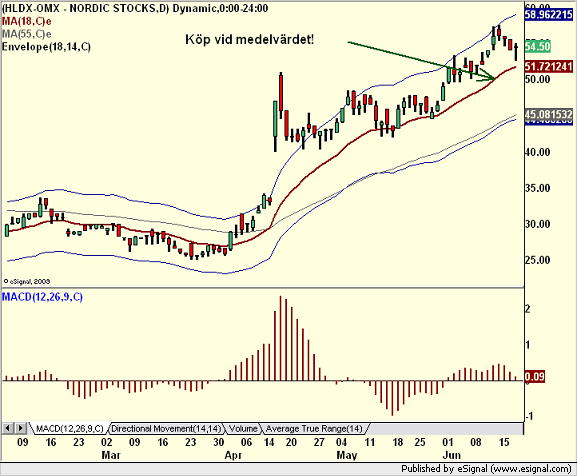Click the eSignal copyright mark on chart
The height and width of the screenshot is (476, 577).
click(26, 281)
